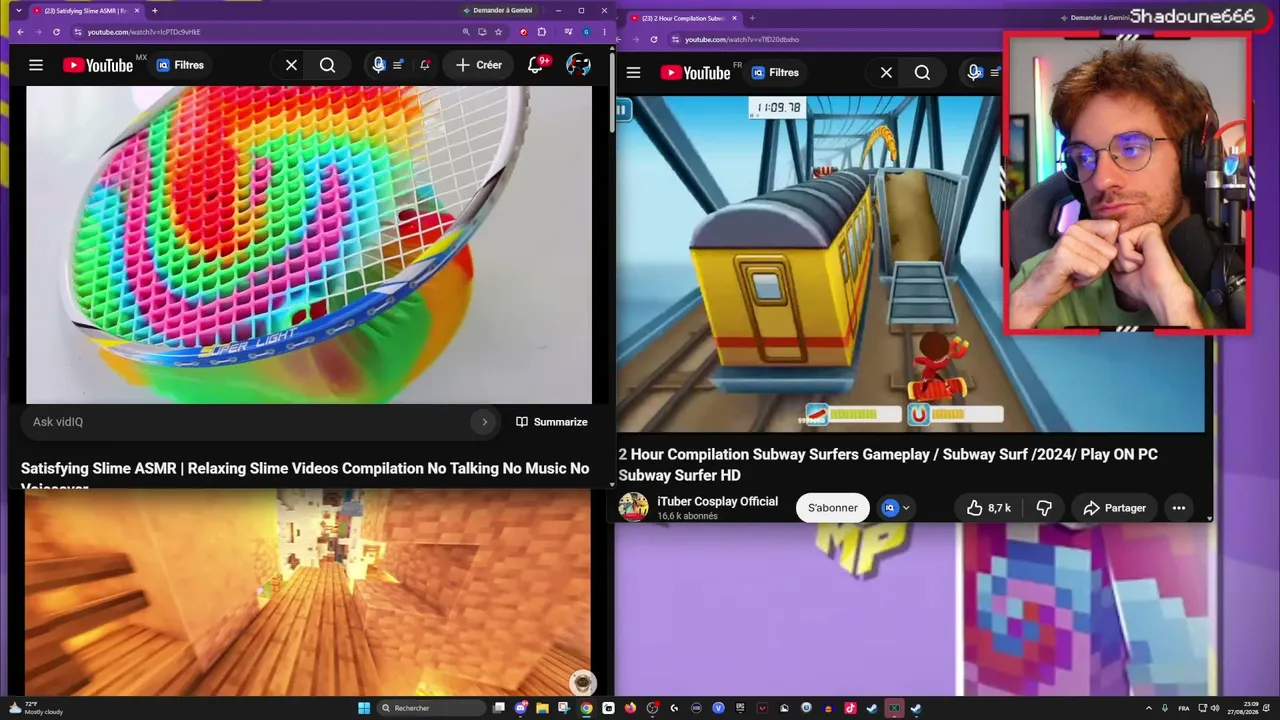The height and width of the screenshot is (720, 1280).
Task: Go back in the Slime ASMR browser window
Action: 19,32
